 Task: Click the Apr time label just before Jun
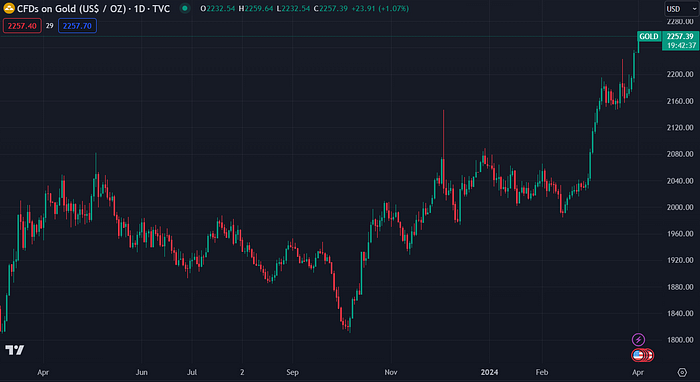pos(43,372)
